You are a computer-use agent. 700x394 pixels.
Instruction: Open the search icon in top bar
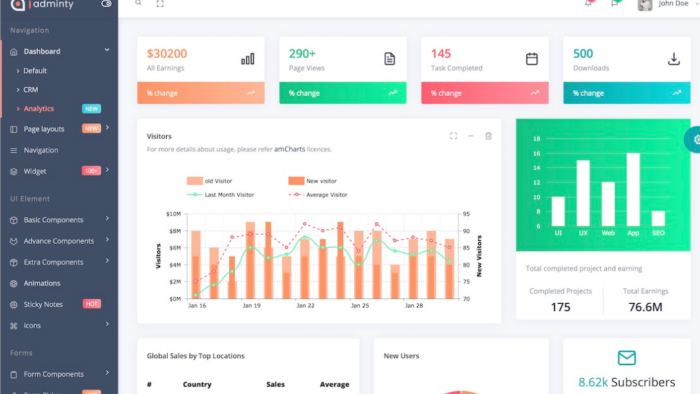(138, 3)
